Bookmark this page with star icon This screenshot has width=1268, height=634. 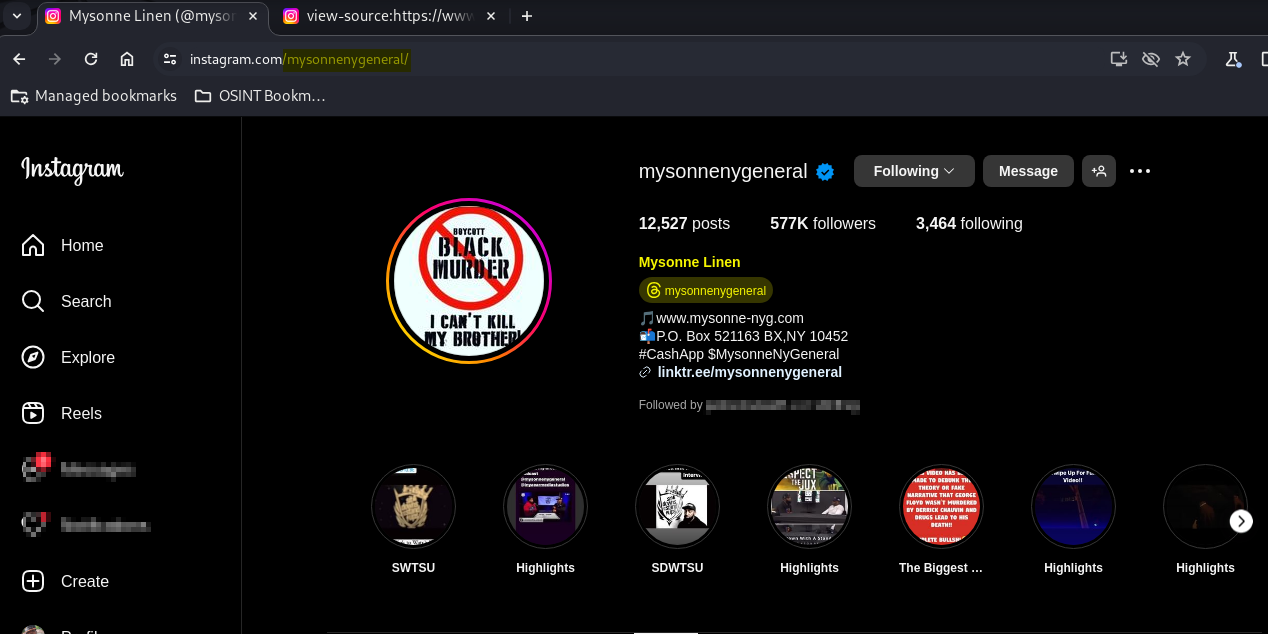pyautogui.click(x=1183, y=59)
